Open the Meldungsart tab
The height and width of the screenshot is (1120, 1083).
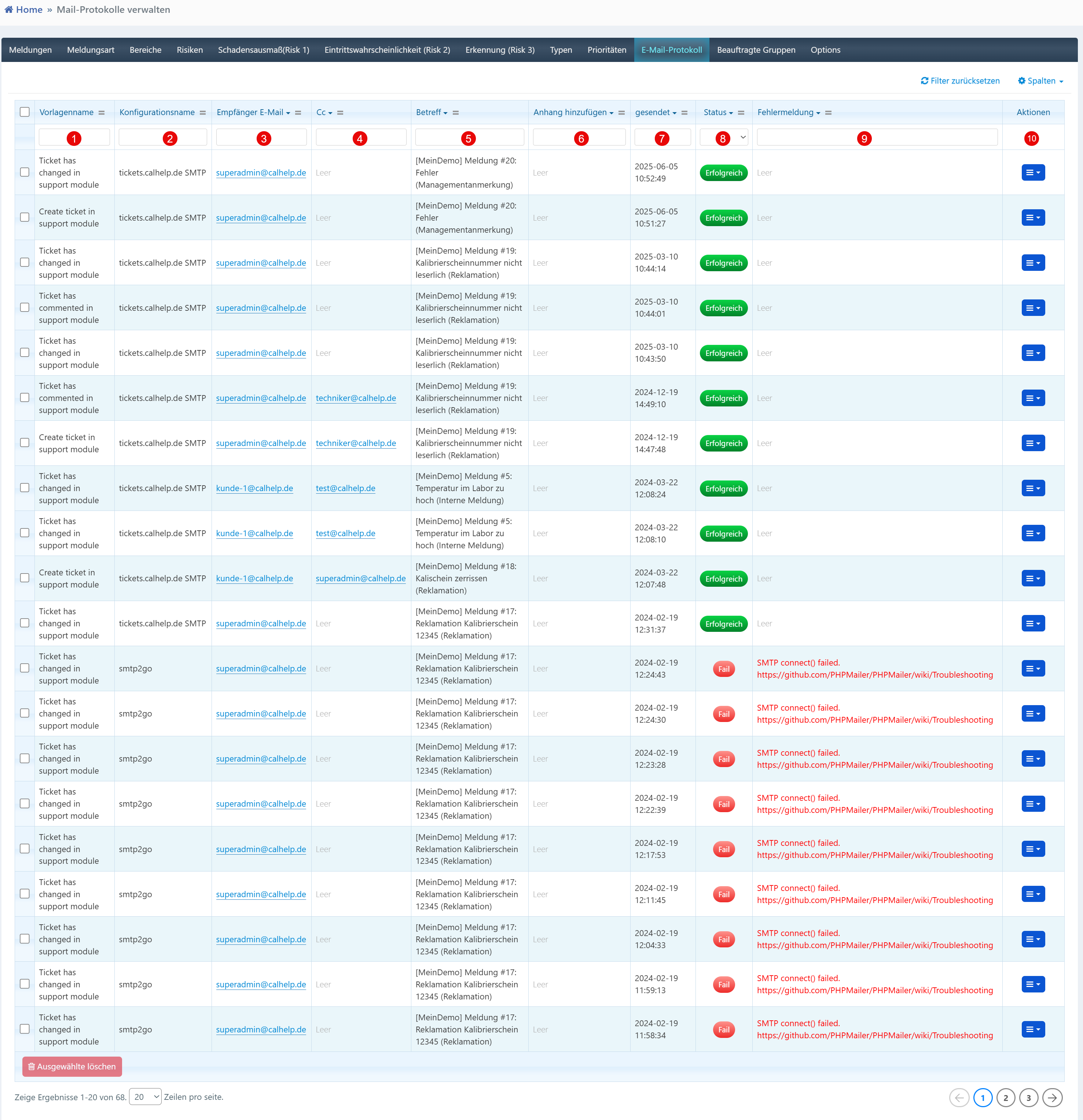[90, 50]
